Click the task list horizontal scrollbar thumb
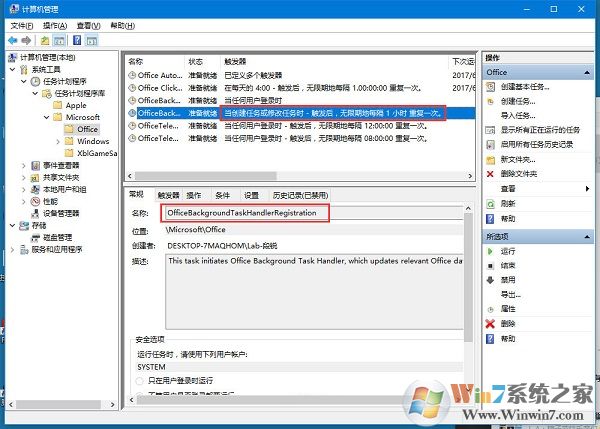The width and height of the screenshot is (600, 429). (x=205, y=176)
